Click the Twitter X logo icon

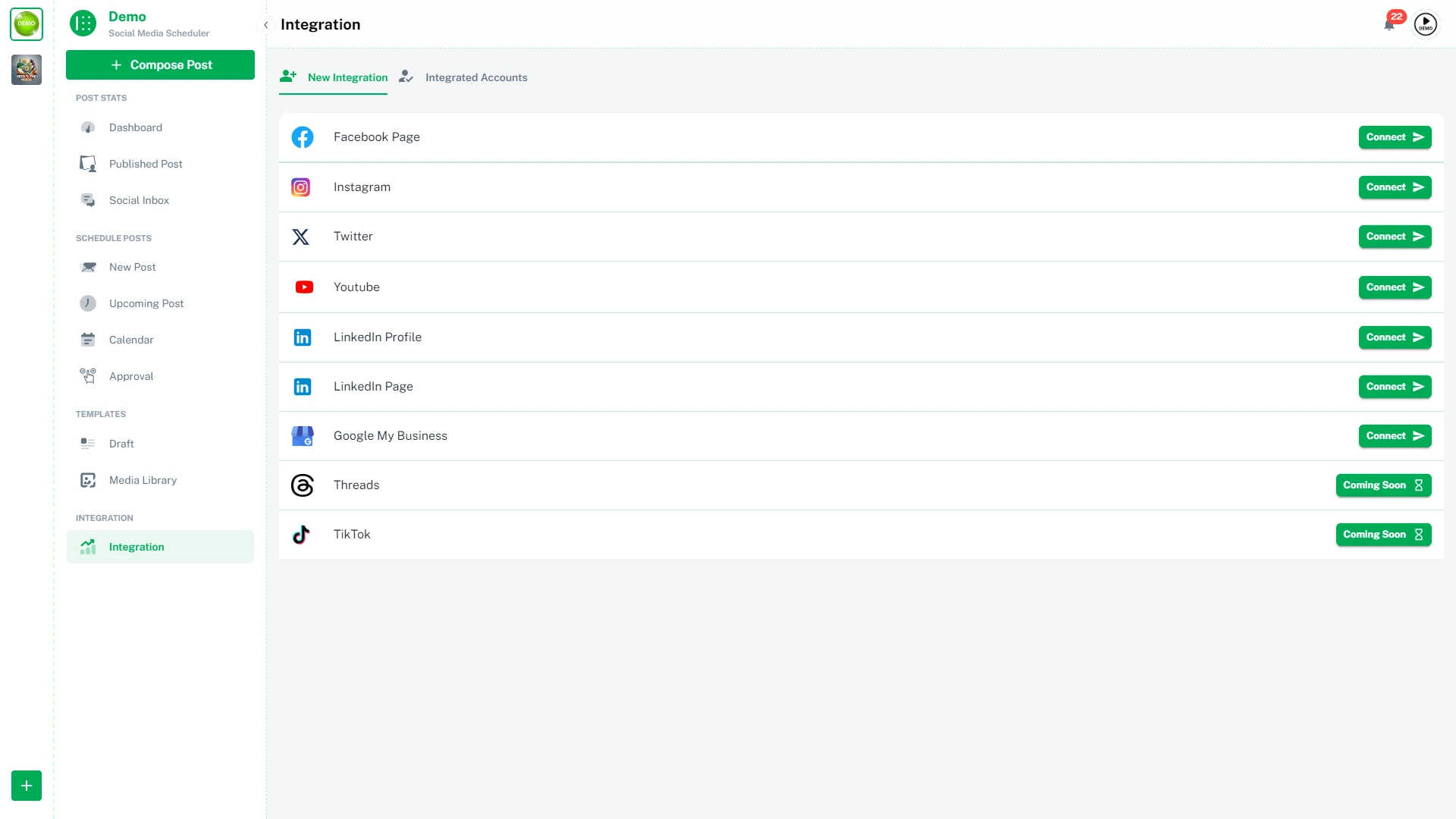pos(301,237)
